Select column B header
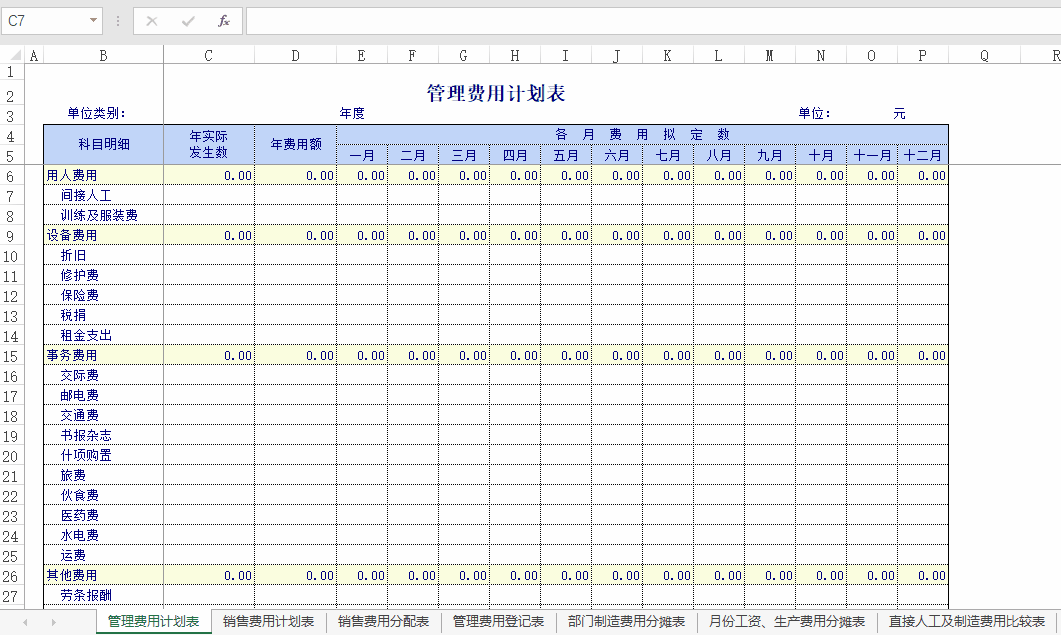Screen dimensions: 1061x635 (103, 56)
